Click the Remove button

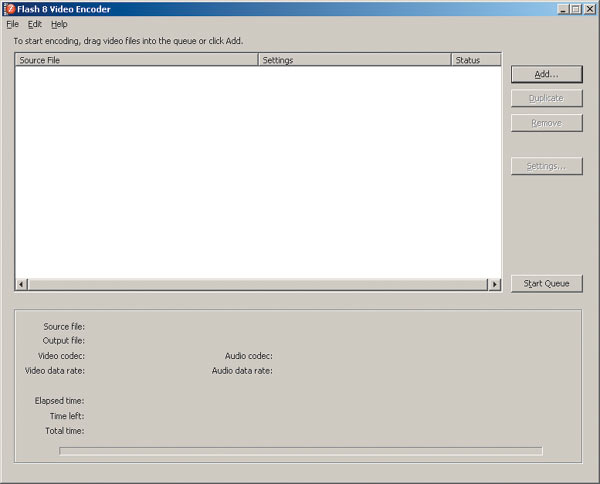(546, 123)
